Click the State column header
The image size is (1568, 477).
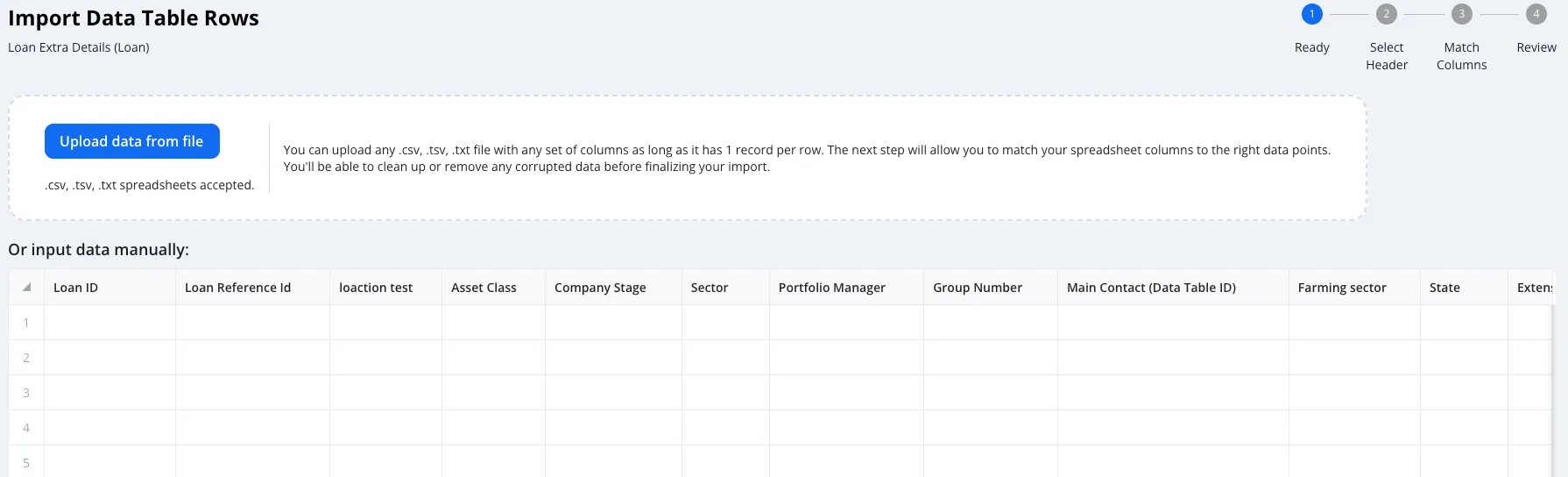[1464, 288]
